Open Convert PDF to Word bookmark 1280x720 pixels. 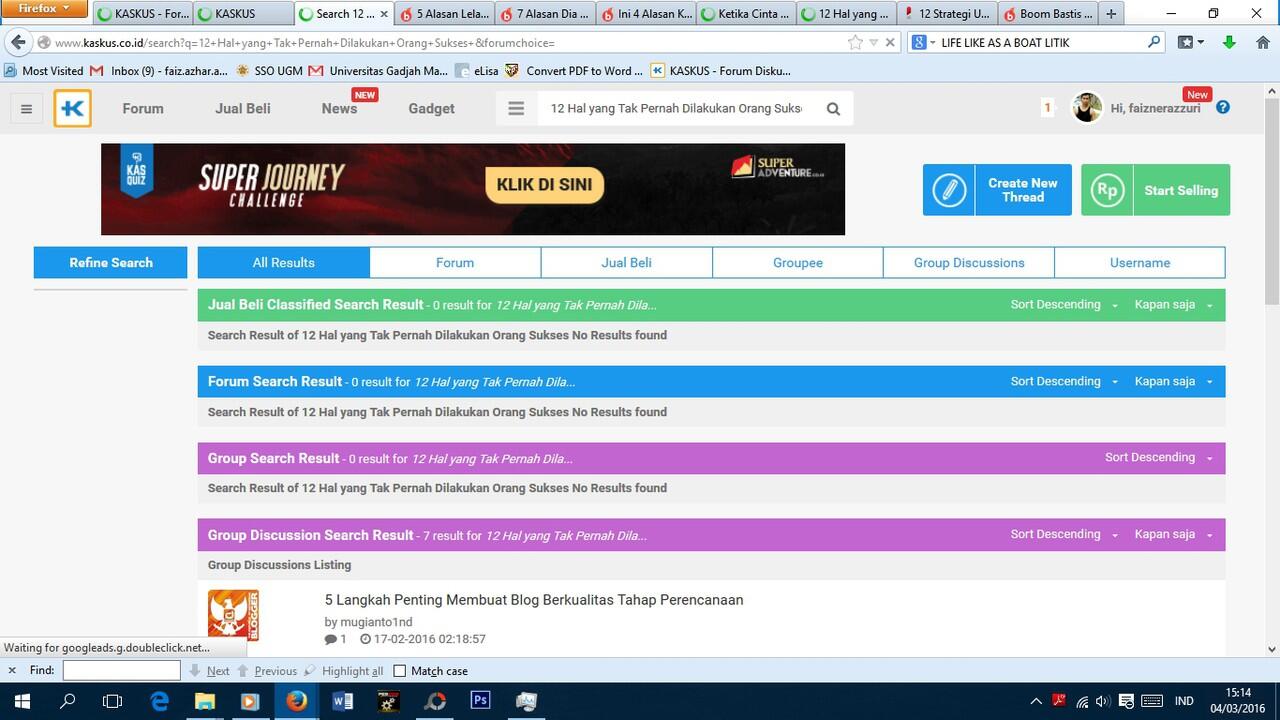click(x=574, y=71)
